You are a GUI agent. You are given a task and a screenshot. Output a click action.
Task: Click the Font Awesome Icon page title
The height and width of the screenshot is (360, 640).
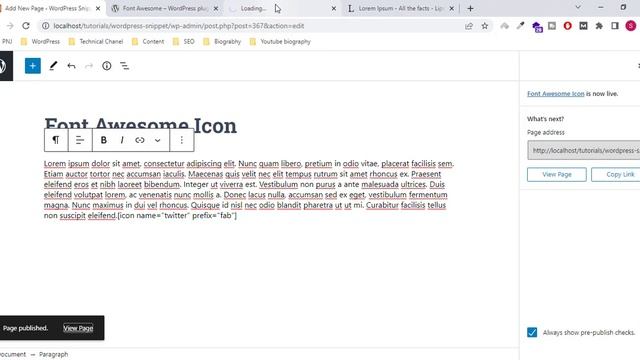tap(140, 125)
